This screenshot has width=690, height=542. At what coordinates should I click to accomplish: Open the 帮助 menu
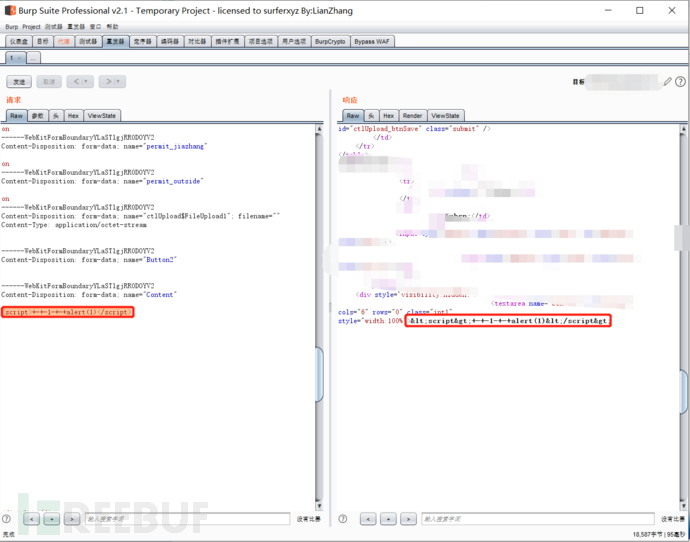[x=113, y=27]
